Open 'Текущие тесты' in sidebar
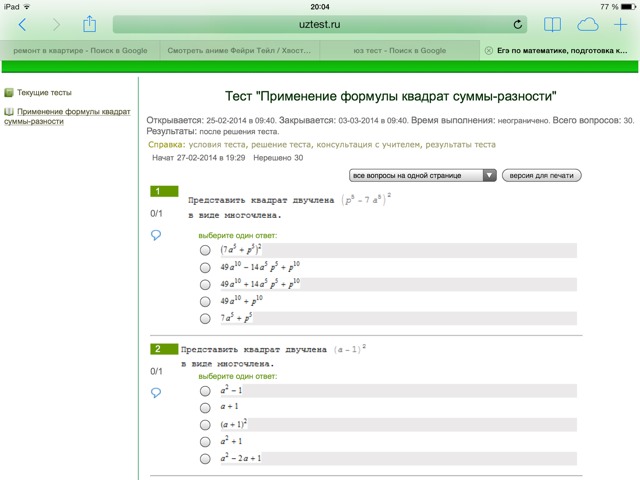The width and height of the screenshot is (640, 480). tap(44, 93)
